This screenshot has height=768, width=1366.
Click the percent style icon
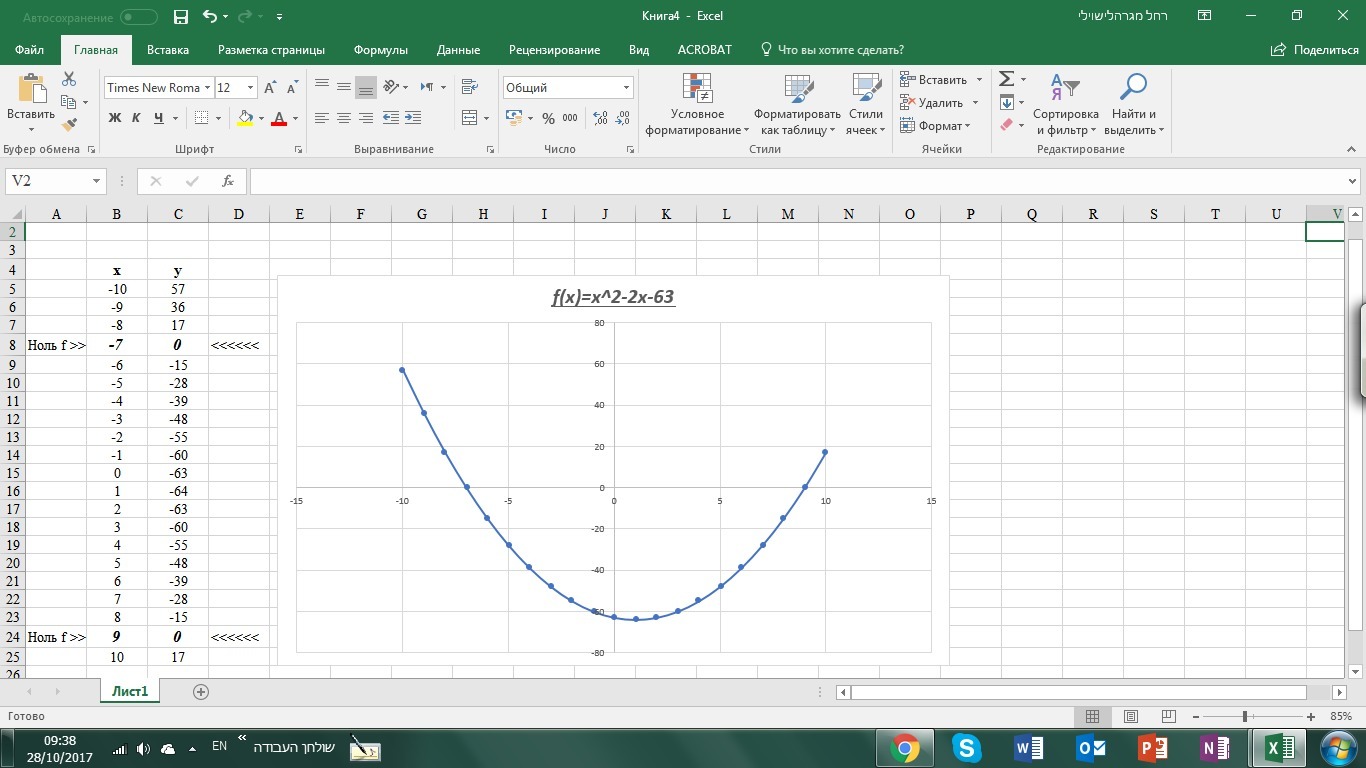click(548, 118)
